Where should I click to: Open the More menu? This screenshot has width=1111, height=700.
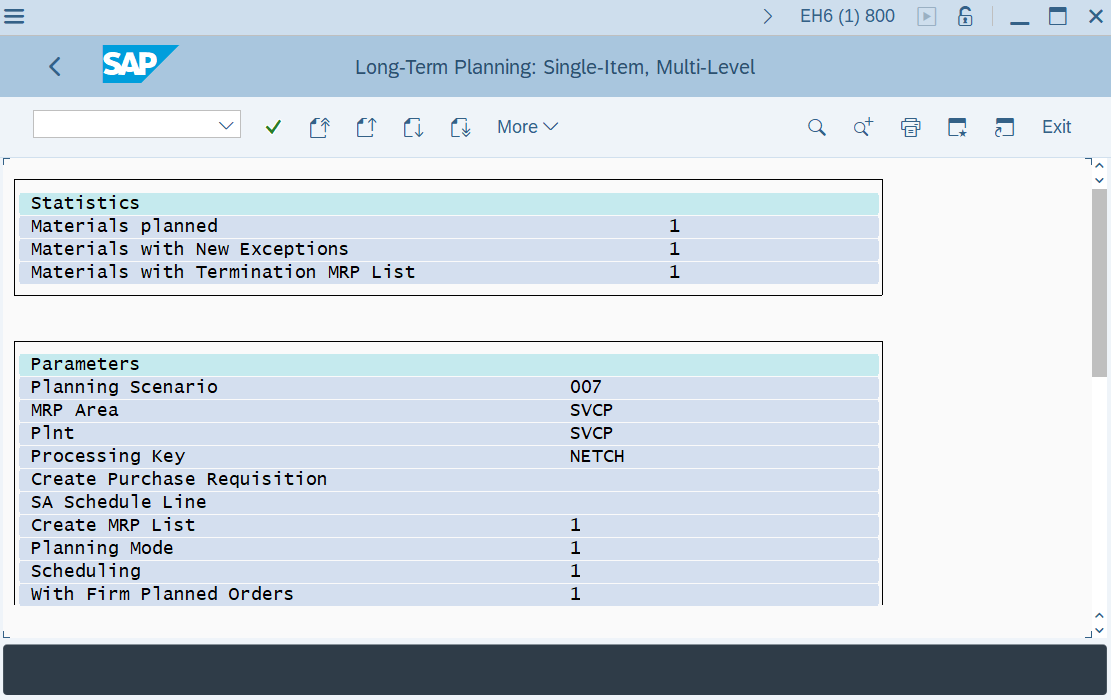coord(527,127)
